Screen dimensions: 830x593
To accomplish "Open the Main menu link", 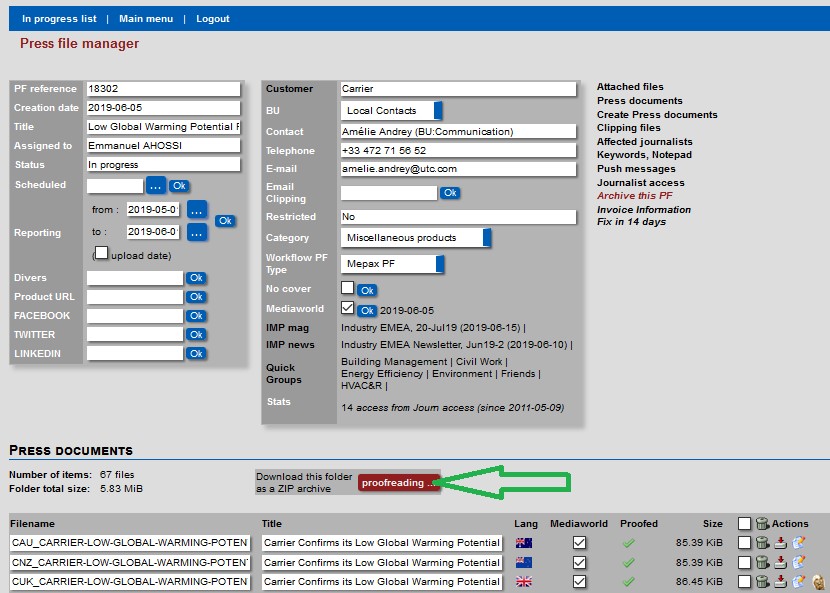I will click(145, 19).
